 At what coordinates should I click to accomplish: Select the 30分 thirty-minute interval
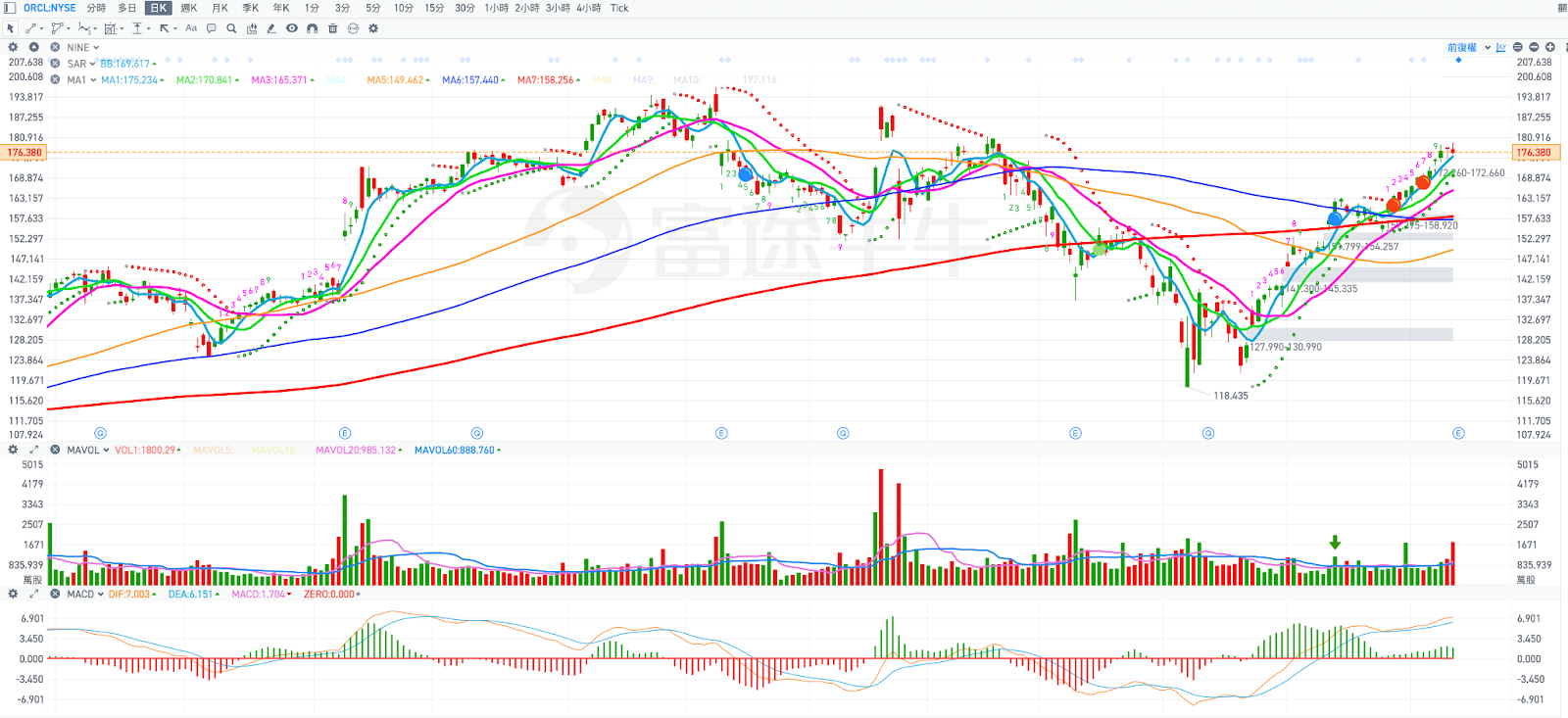tap(465, 8)
